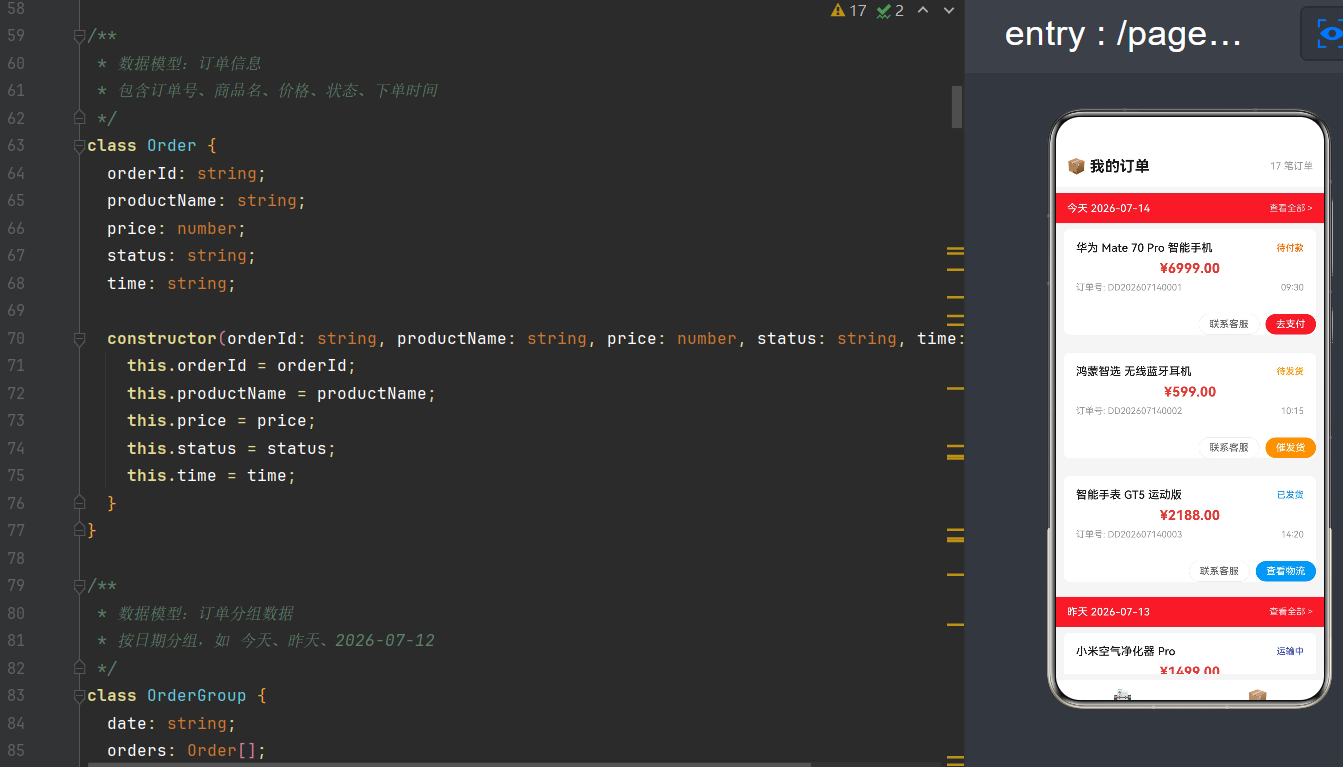Click the 'OrderGroup' class name on line 83
The height and width of the screenshot is (767, 1343).
(x=197, y=696)
